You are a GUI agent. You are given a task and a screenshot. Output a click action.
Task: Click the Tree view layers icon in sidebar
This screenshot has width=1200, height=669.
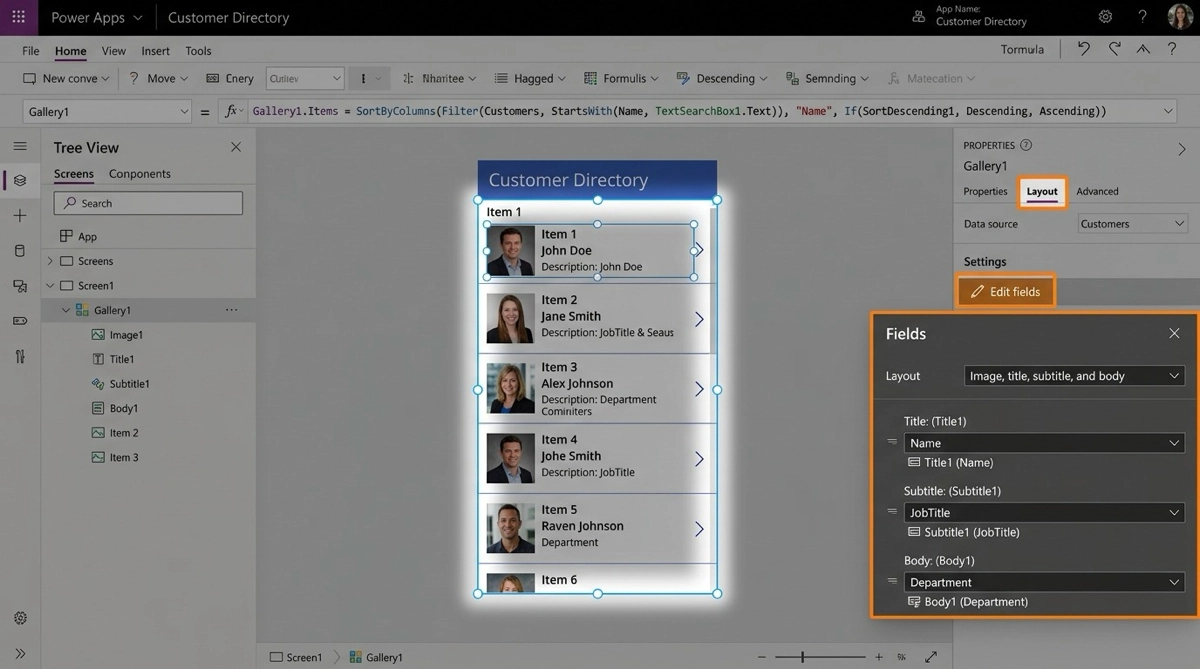click(x=20, y=181)
